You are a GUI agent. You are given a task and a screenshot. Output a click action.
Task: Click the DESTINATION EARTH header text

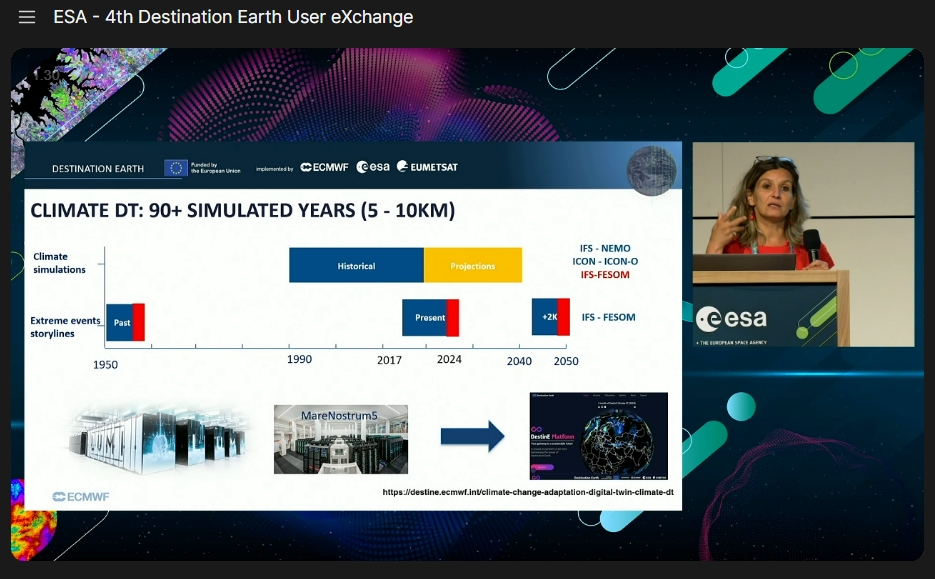coord(98,169)
